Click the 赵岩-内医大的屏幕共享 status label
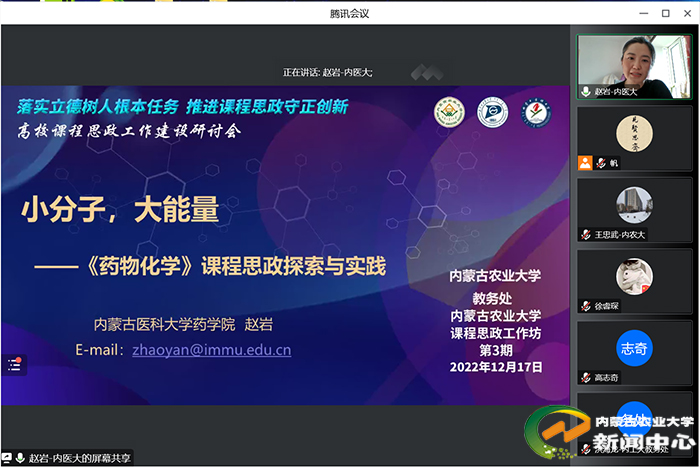Screen dimensions: 700x467 [80, 458]
